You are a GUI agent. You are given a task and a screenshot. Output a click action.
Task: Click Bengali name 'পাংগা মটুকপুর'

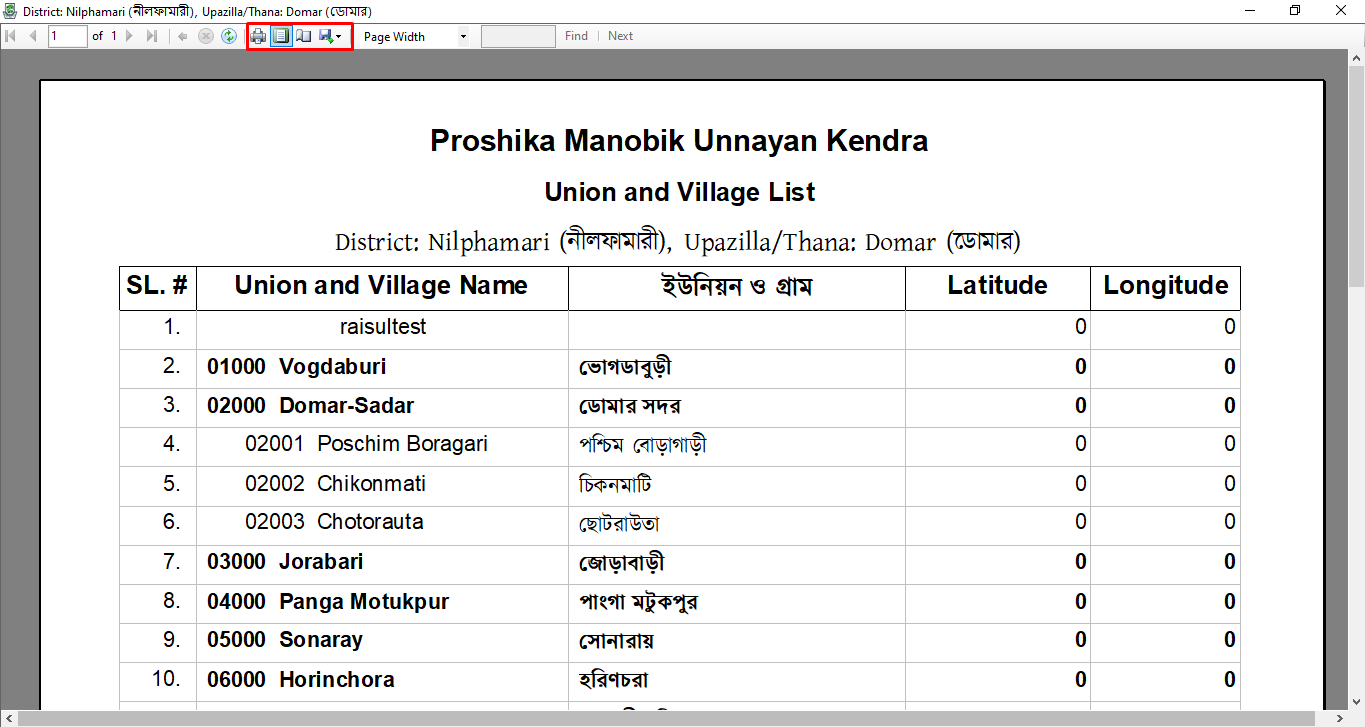(x=638, y=603)
